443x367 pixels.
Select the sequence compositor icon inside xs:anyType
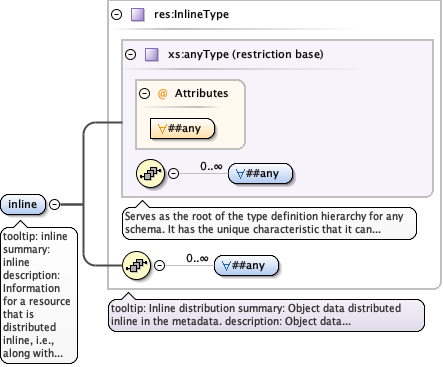coord(151,173)
